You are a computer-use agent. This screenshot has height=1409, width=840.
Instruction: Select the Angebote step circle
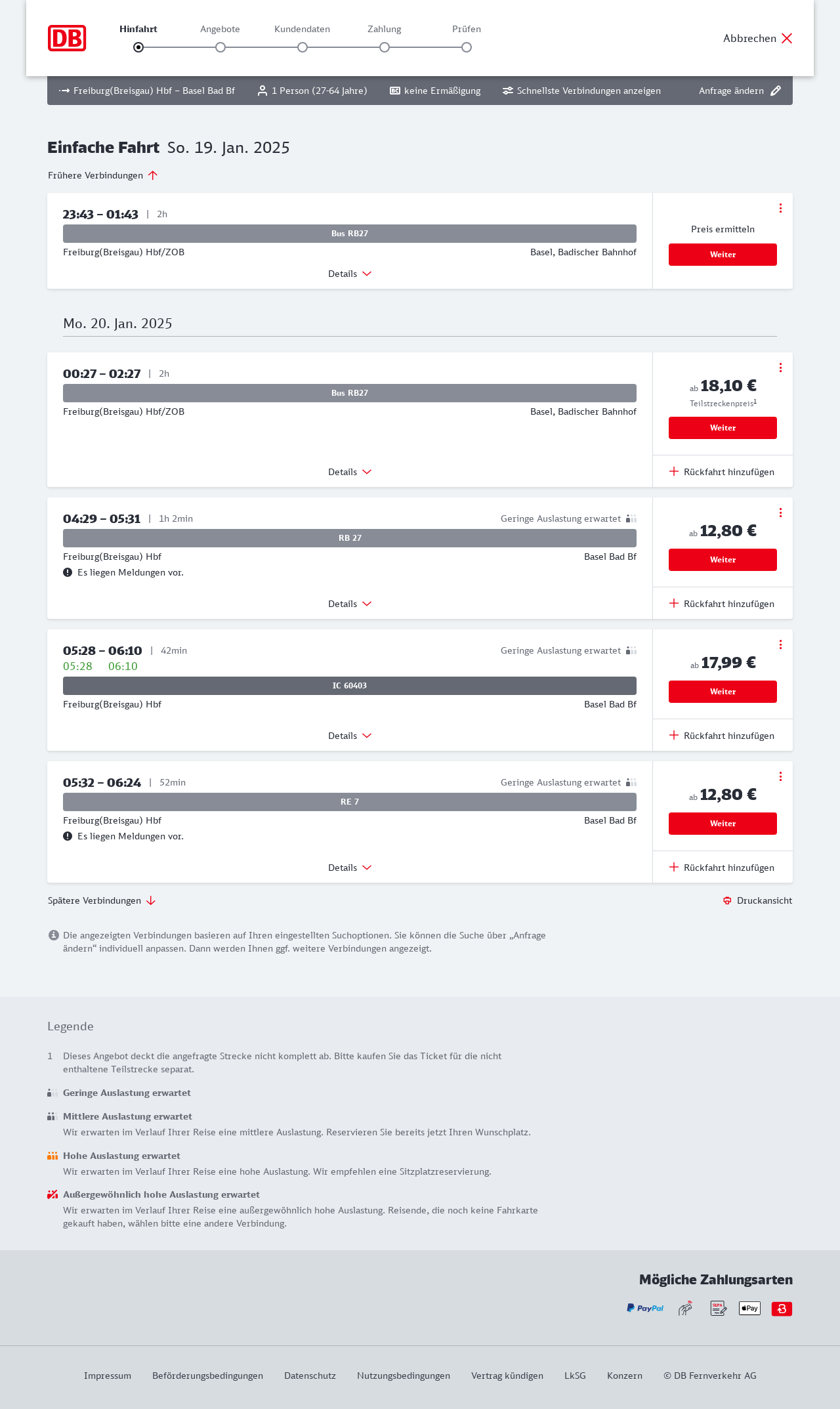click(x=220, y=47)
